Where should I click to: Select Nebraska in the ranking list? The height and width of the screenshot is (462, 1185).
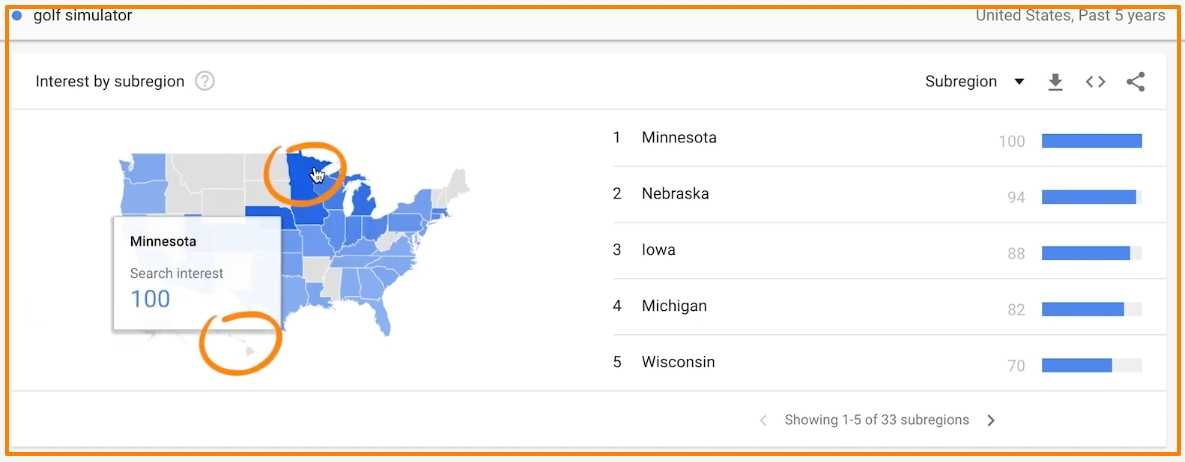pos(675,194)
